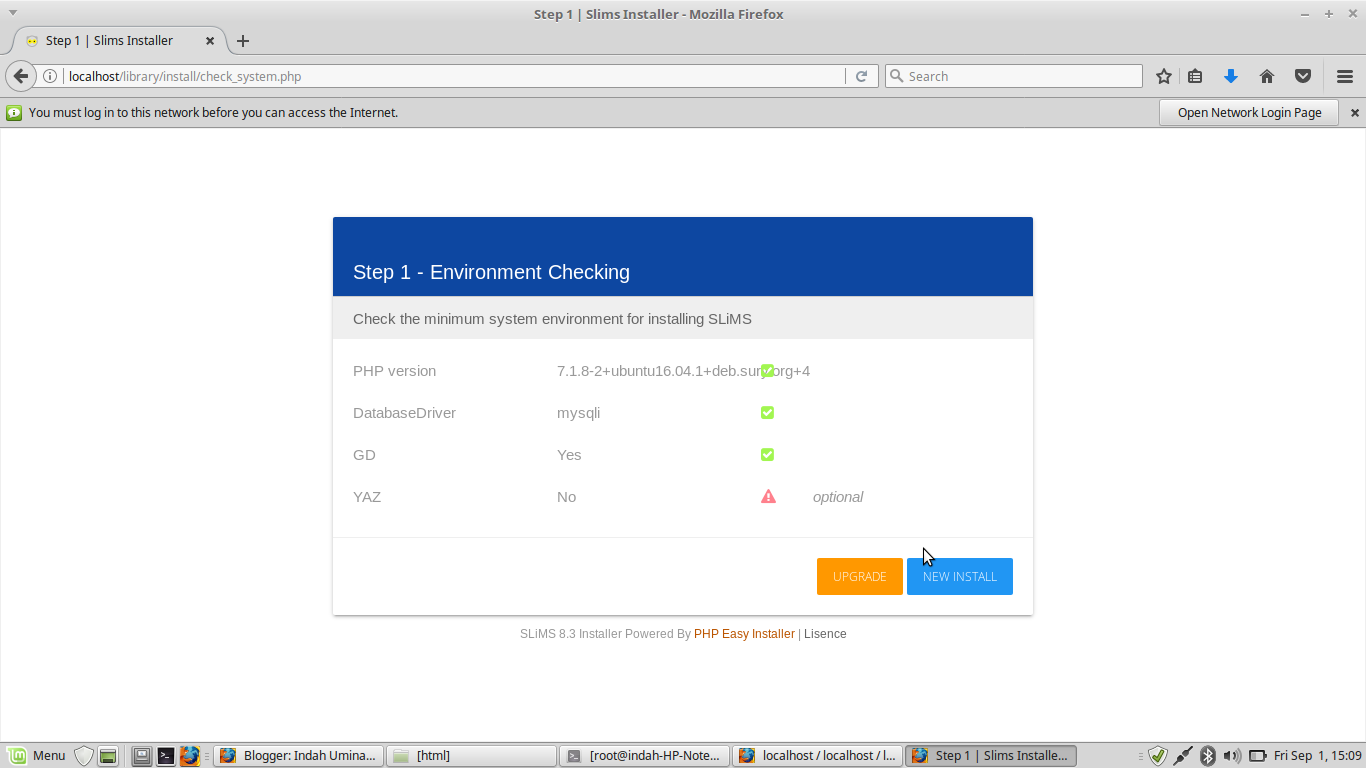Open window menu arrow in title bar

tap(13, 13)
